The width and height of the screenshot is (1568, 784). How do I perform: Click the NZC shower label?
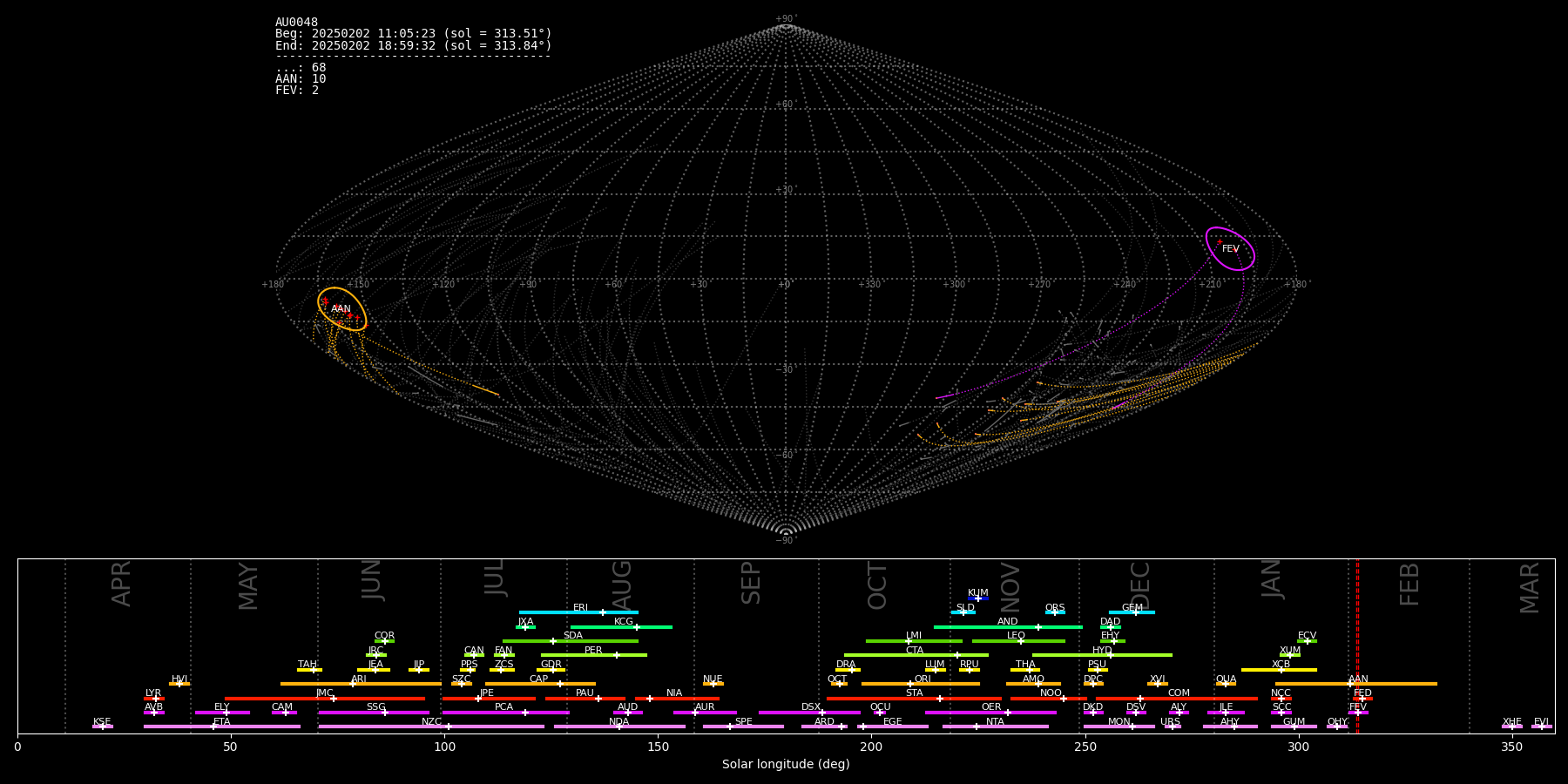click(431, 722)
